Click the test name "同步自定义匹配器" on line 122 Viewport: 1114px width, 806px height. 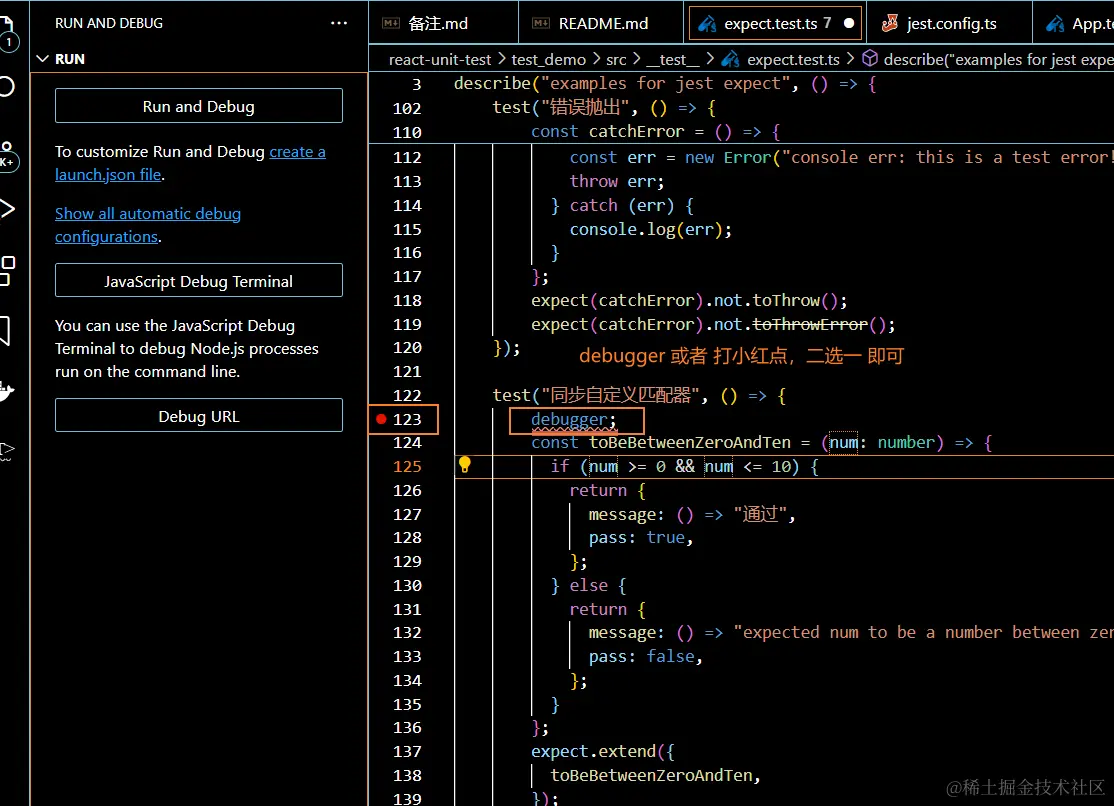[621, 396]
